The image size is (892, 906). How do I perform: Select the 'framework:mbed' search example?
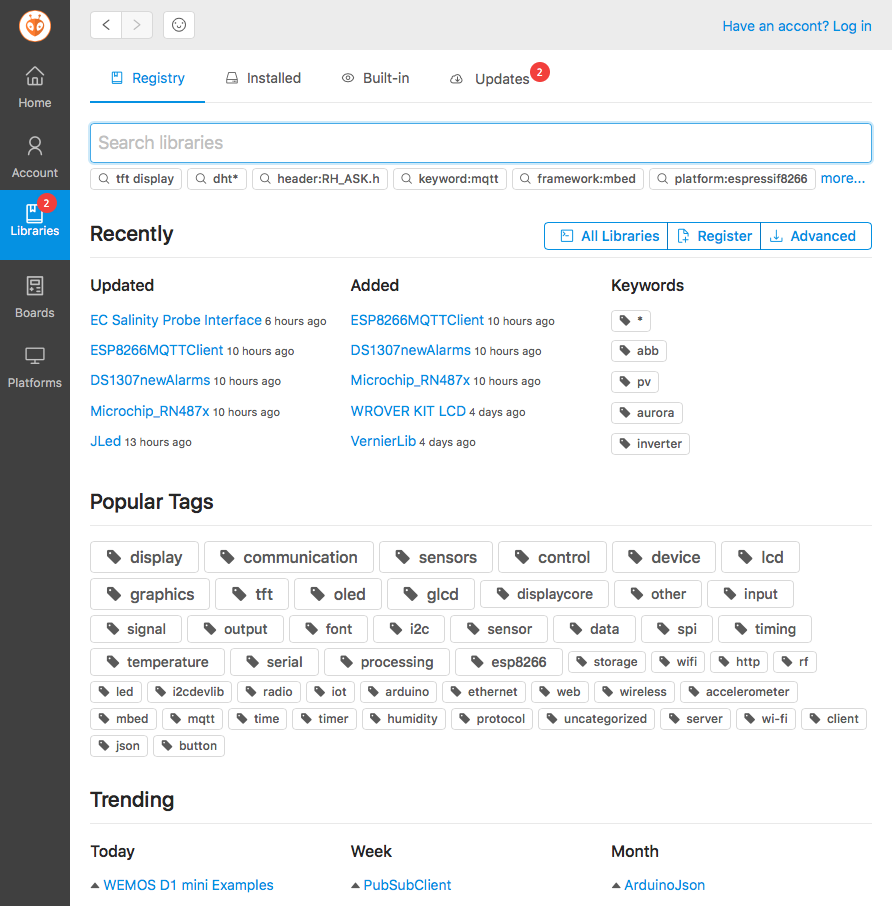[578, 179]
